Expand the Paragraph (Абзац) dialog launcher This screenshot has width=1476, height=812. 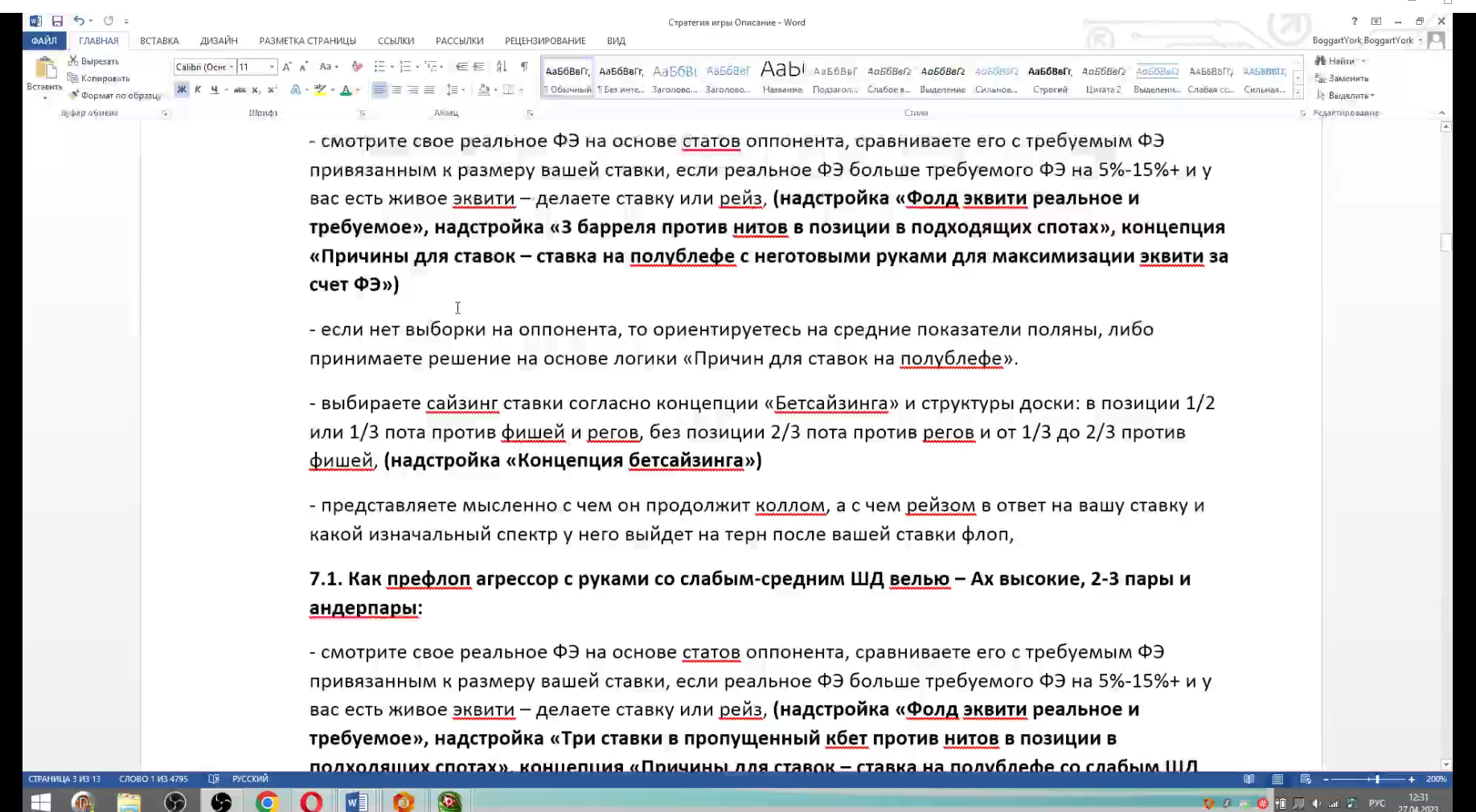click(530, 113)
